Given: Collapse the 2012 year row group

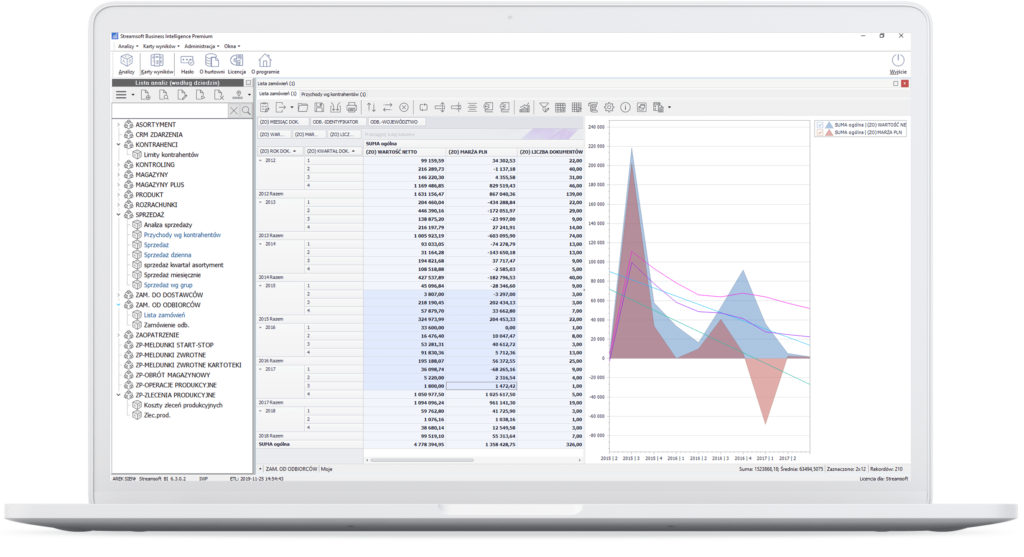Looking at the screenshot, I should coord(261,160).
